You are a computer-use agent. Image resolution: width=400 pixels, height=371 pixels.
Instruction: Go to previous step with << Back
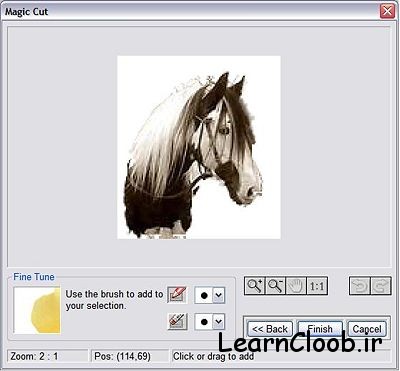[x=270, y=329]
